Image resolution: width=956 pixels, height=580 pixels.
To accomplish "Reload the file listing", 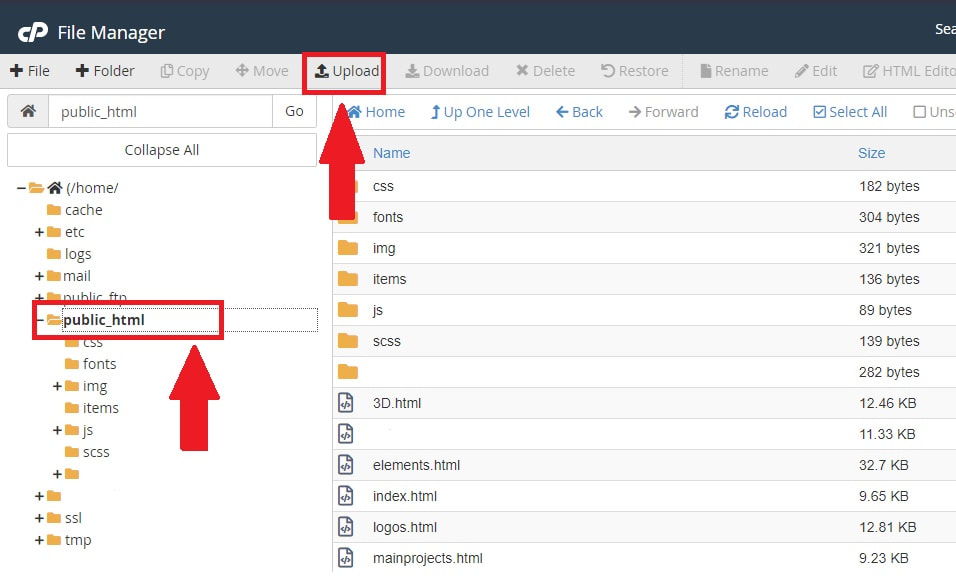I will tap(755, 112).
